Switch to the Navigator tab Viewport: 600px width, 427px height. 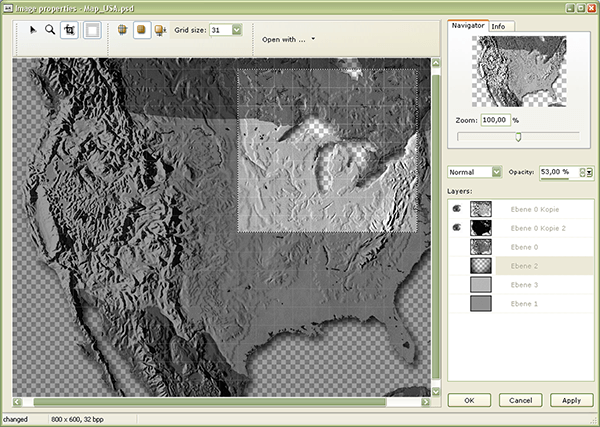pyautogui.click(x=466, y=24)
